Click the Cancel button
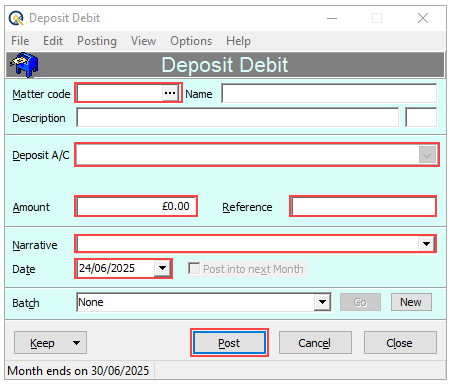451x384 pixels. tap(315, 343)
